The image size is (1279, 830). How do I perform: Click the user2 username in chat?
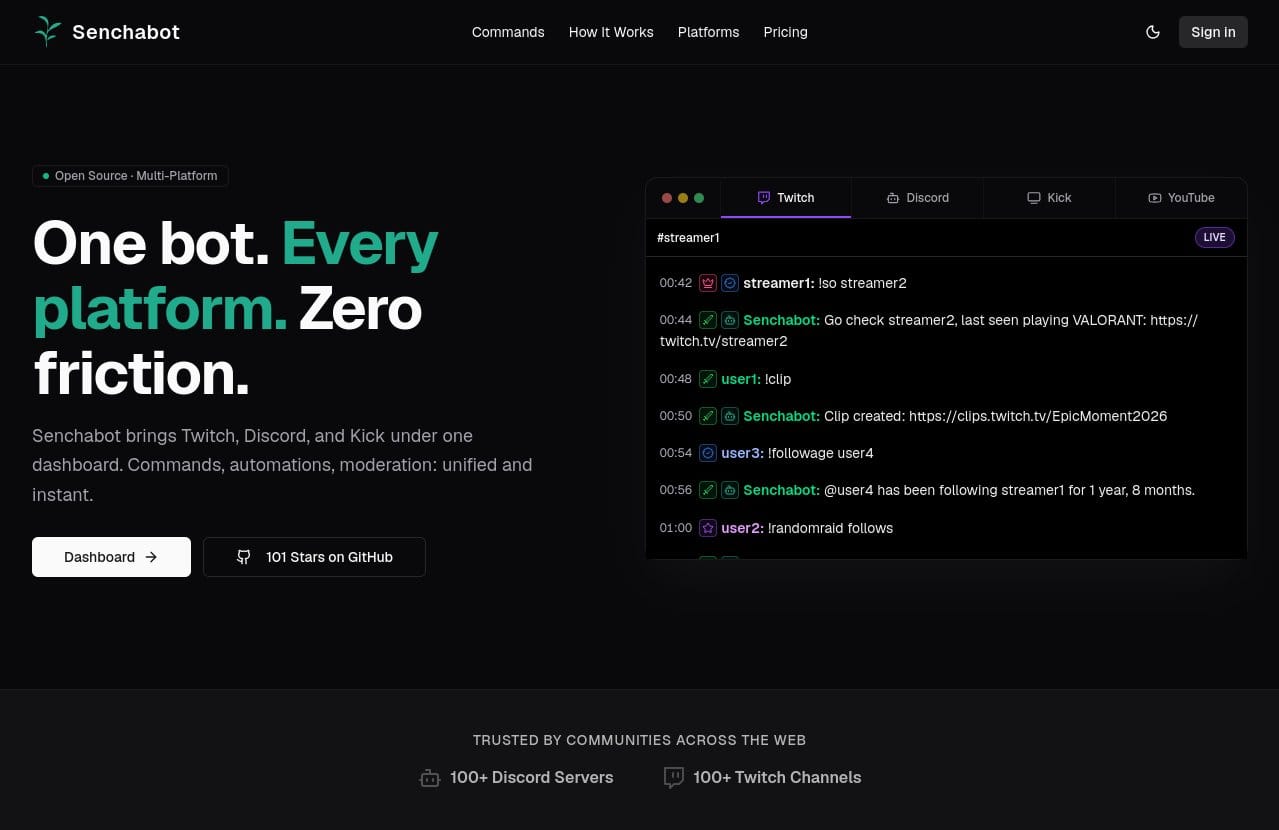coord(743,528)
